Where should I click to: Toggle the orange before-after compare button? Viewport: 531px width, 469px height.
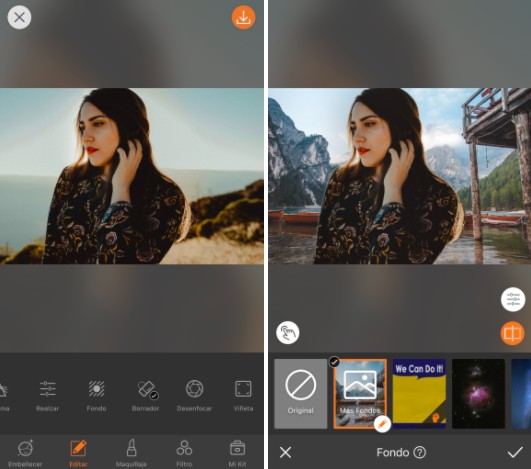tap(512, 333)
